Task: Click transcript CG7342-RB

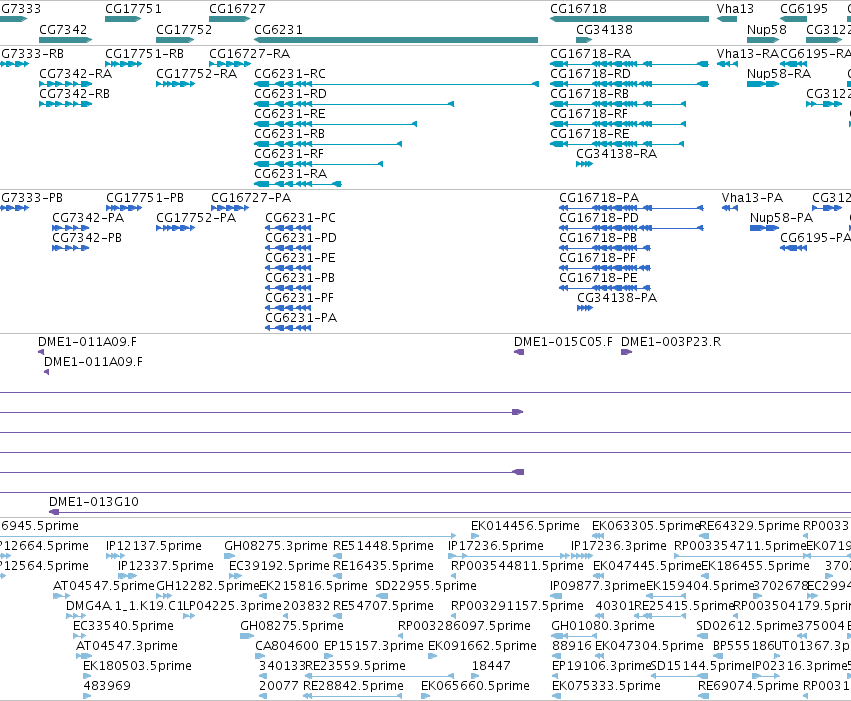Action: (x=74, y=94)
